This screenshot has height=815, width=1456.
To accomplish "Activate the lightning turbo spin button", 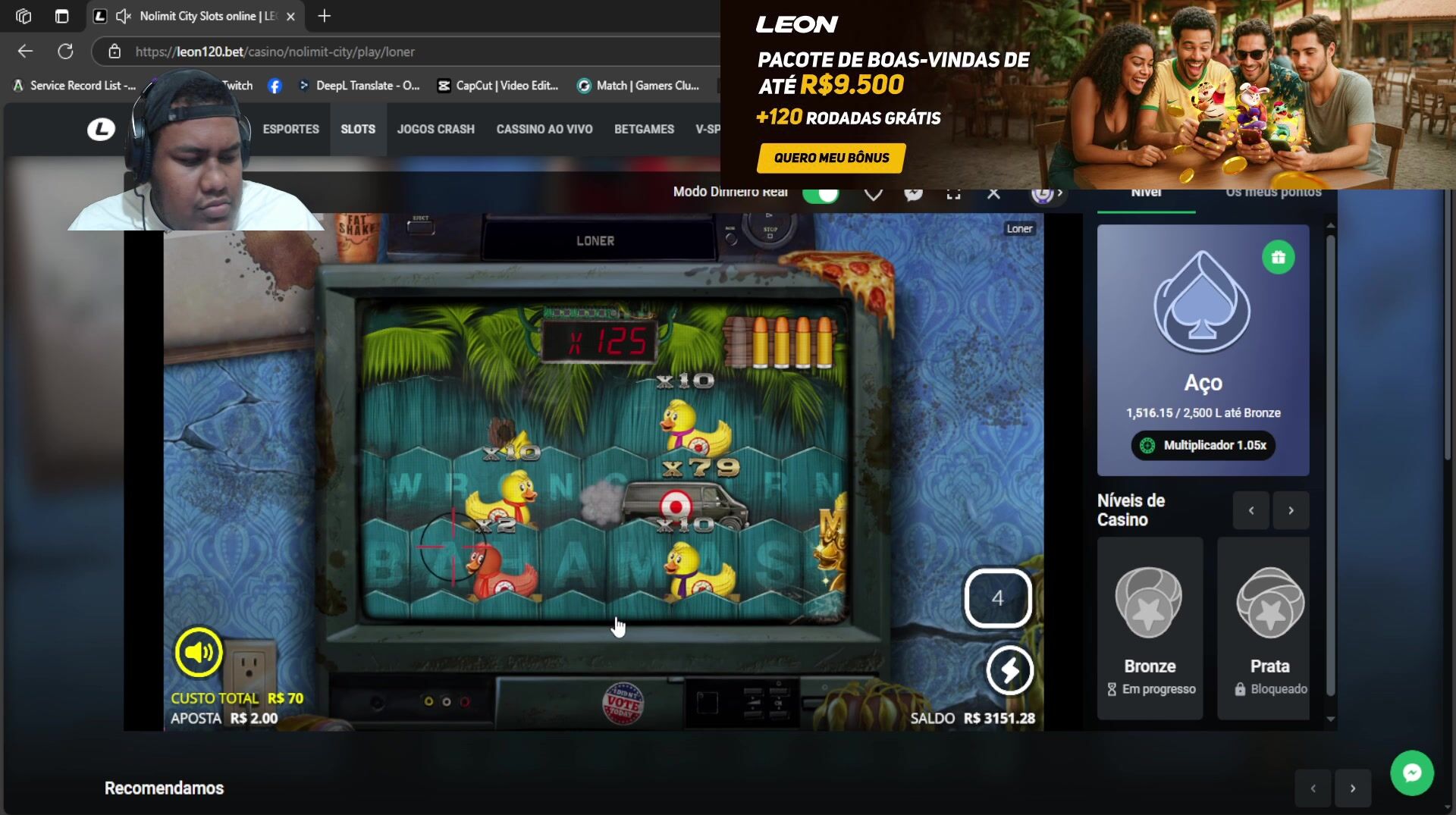I will (x=1009, y=670).
